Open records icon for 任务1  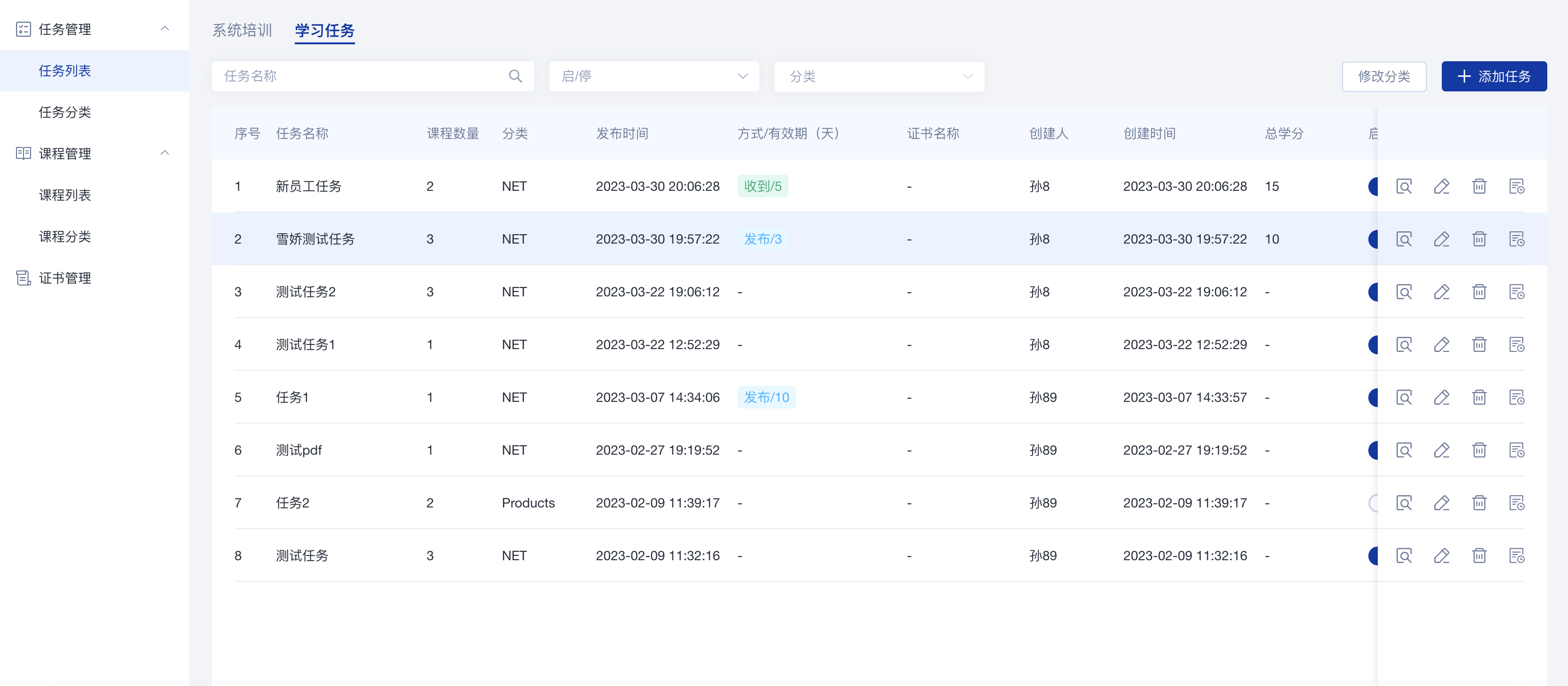(x=1517, y=397)
